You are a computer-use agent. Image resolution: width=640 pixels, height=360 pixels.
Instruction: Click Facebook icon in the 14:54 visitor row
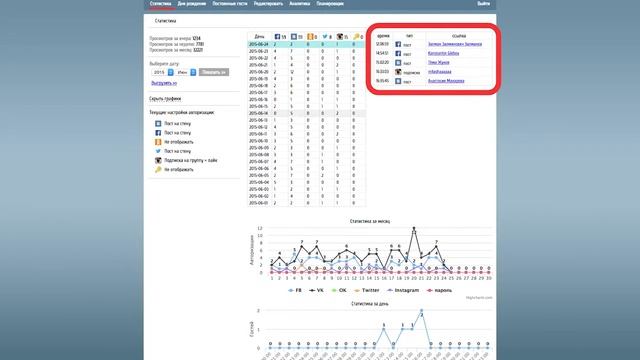coord(398,53)
